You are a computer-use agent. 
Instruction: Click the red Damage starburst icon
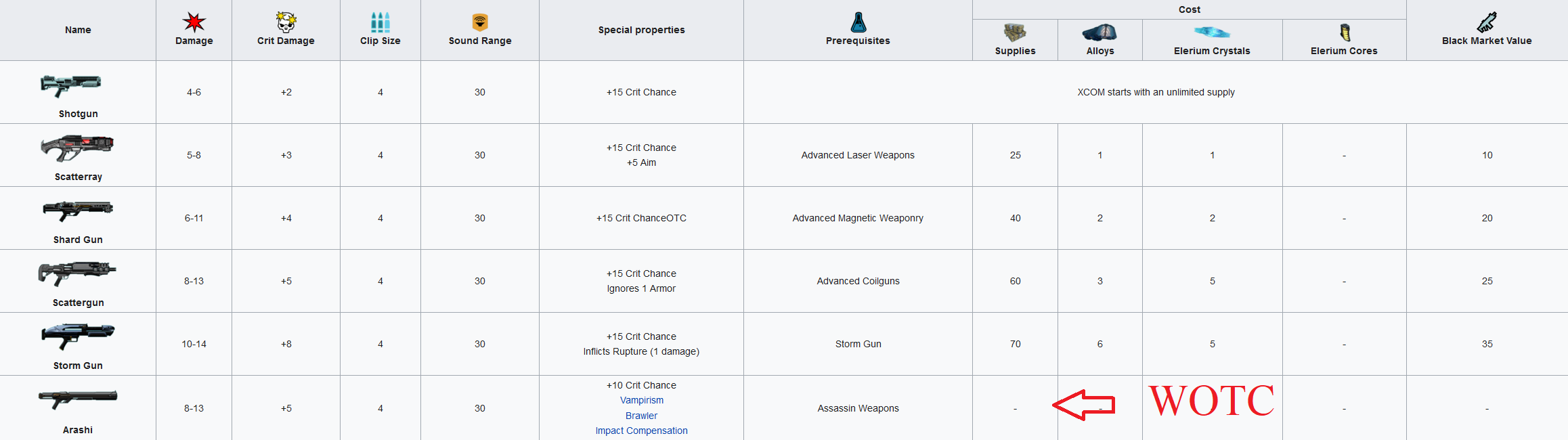click(x=194, y=22)
